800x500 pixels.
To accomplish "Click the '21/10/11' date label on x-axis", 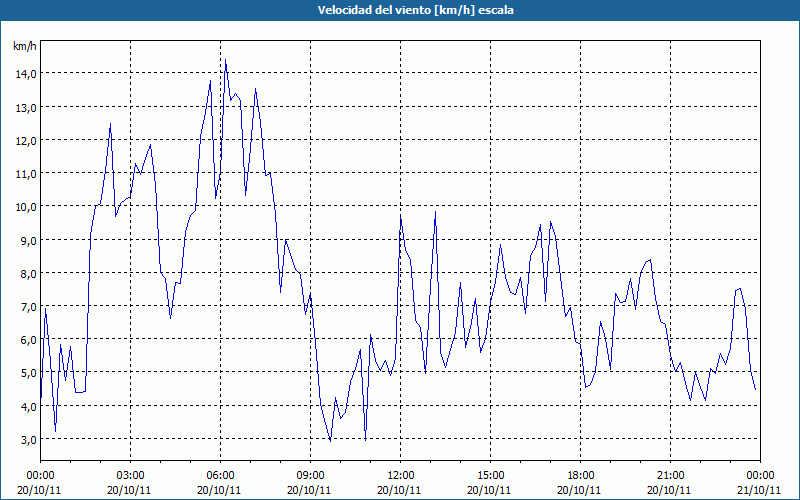I will coord(760,490).
